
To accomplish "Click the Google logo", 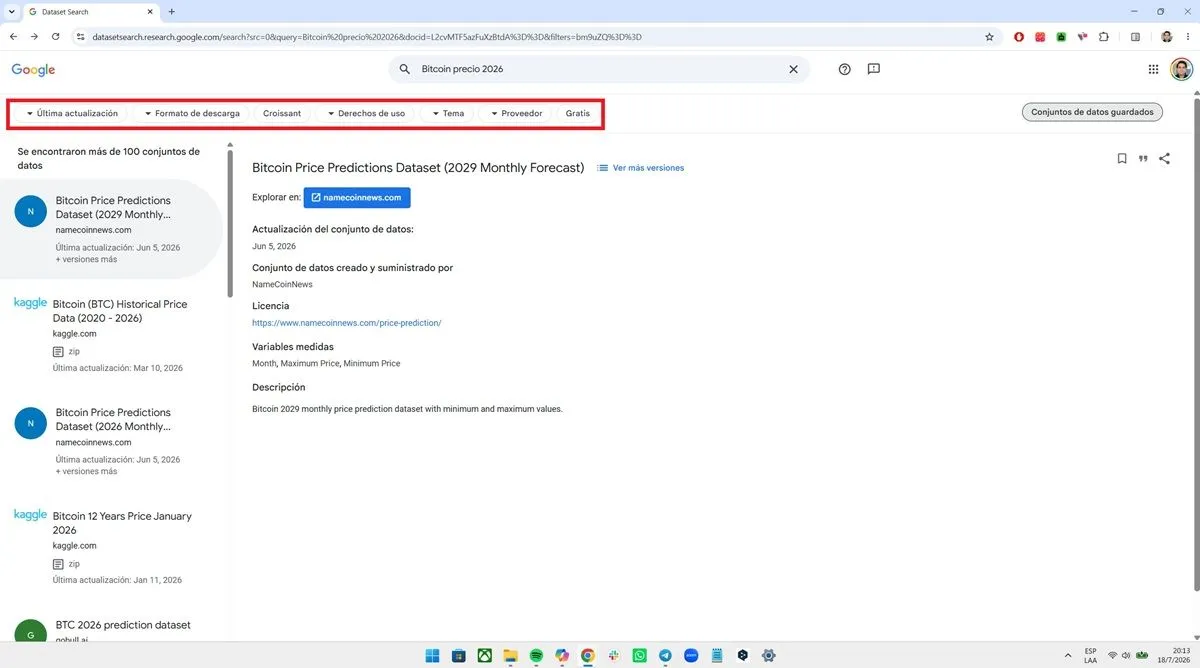I will pyautogui.click(x=33, y=70).
